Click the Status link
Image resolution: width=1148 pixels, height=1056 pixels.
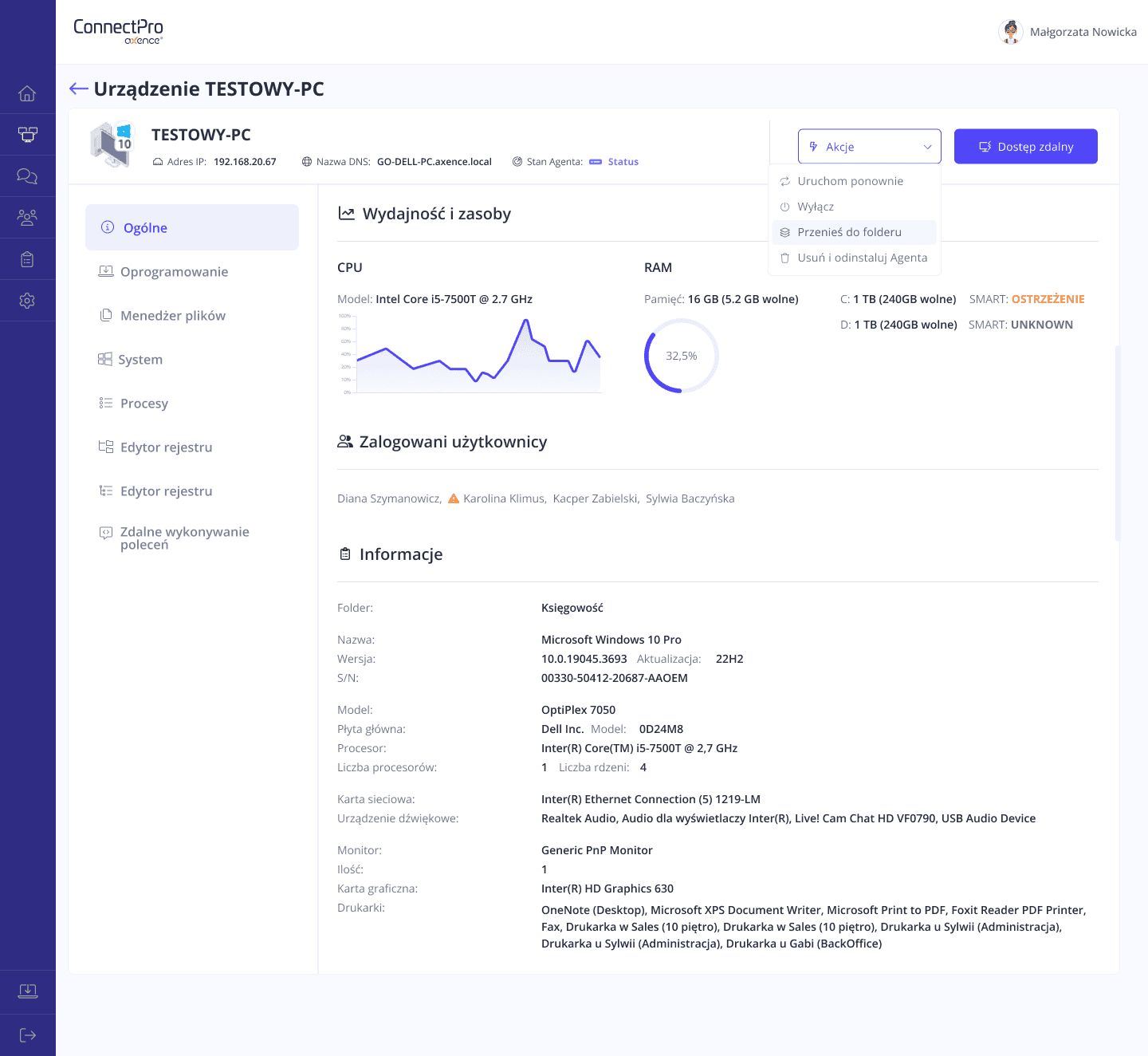coord(623,162)
